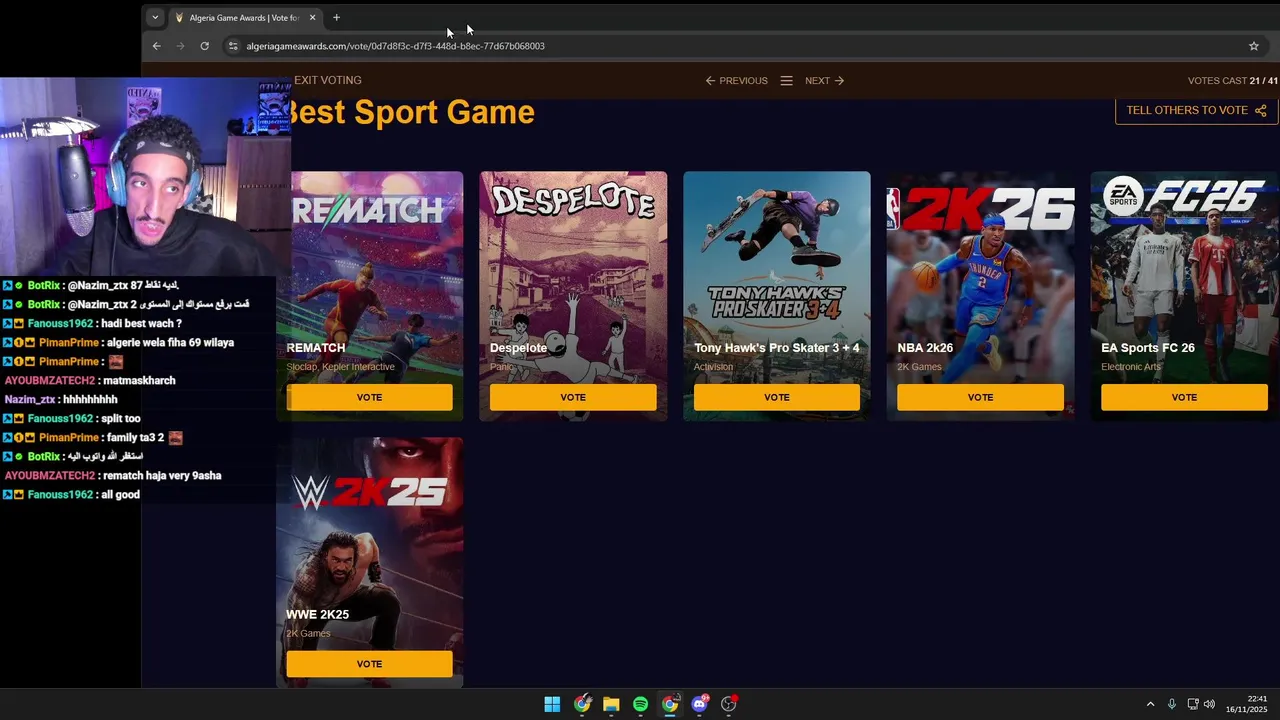1280x720 pixels.
Task: Open OBS Studio from the taskbar
Action: pos(729,704)
